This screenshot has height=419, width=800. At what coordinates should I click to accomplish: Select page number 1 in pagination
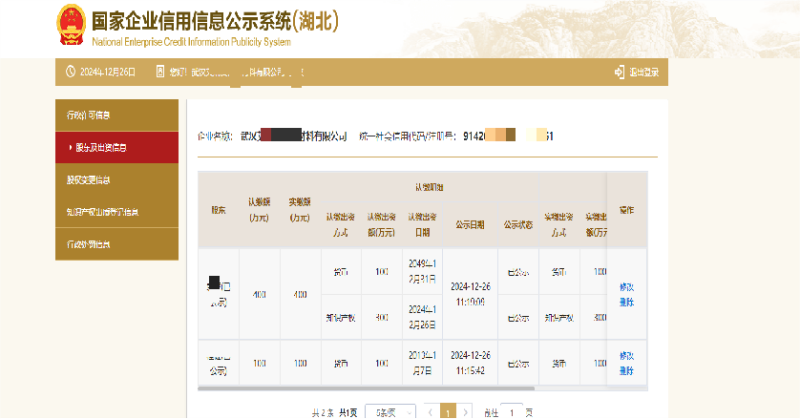click(449, 411)
